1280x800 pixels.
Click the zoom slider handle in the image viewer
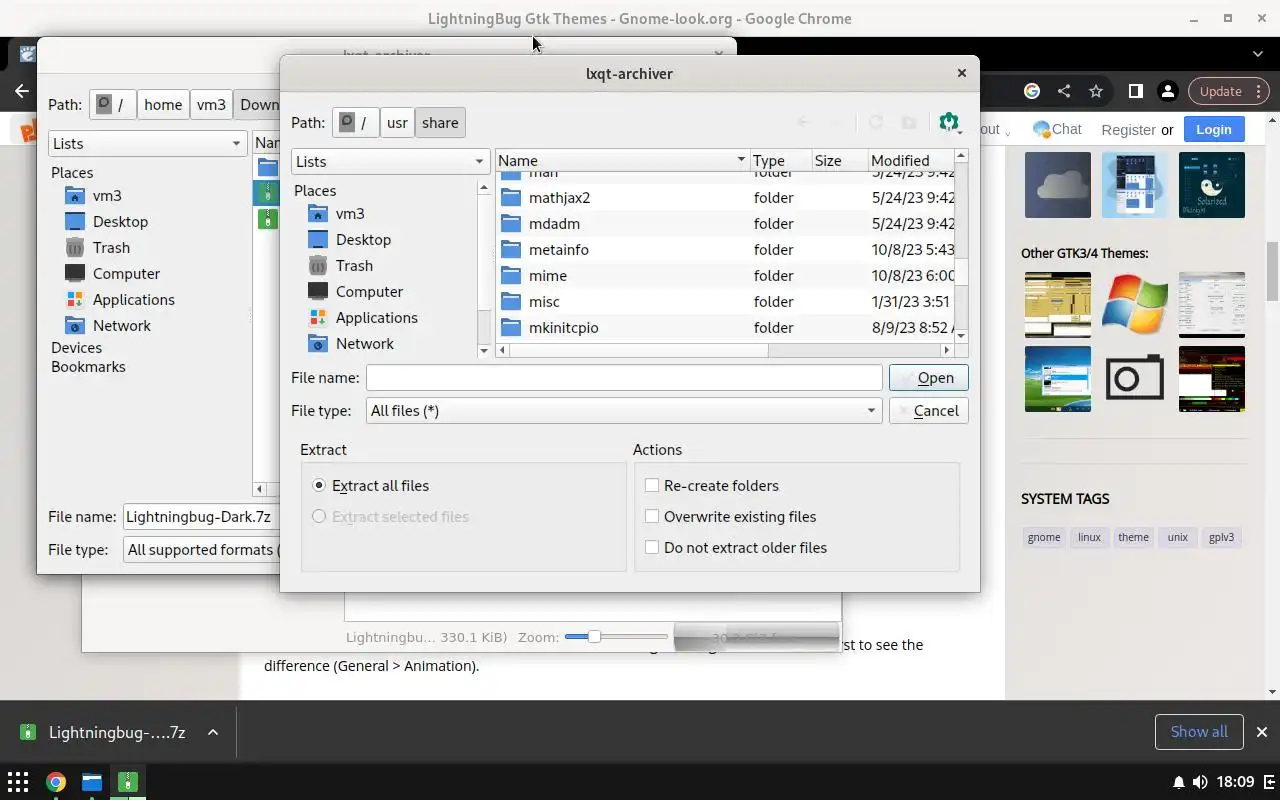click(x=594, y=637)
